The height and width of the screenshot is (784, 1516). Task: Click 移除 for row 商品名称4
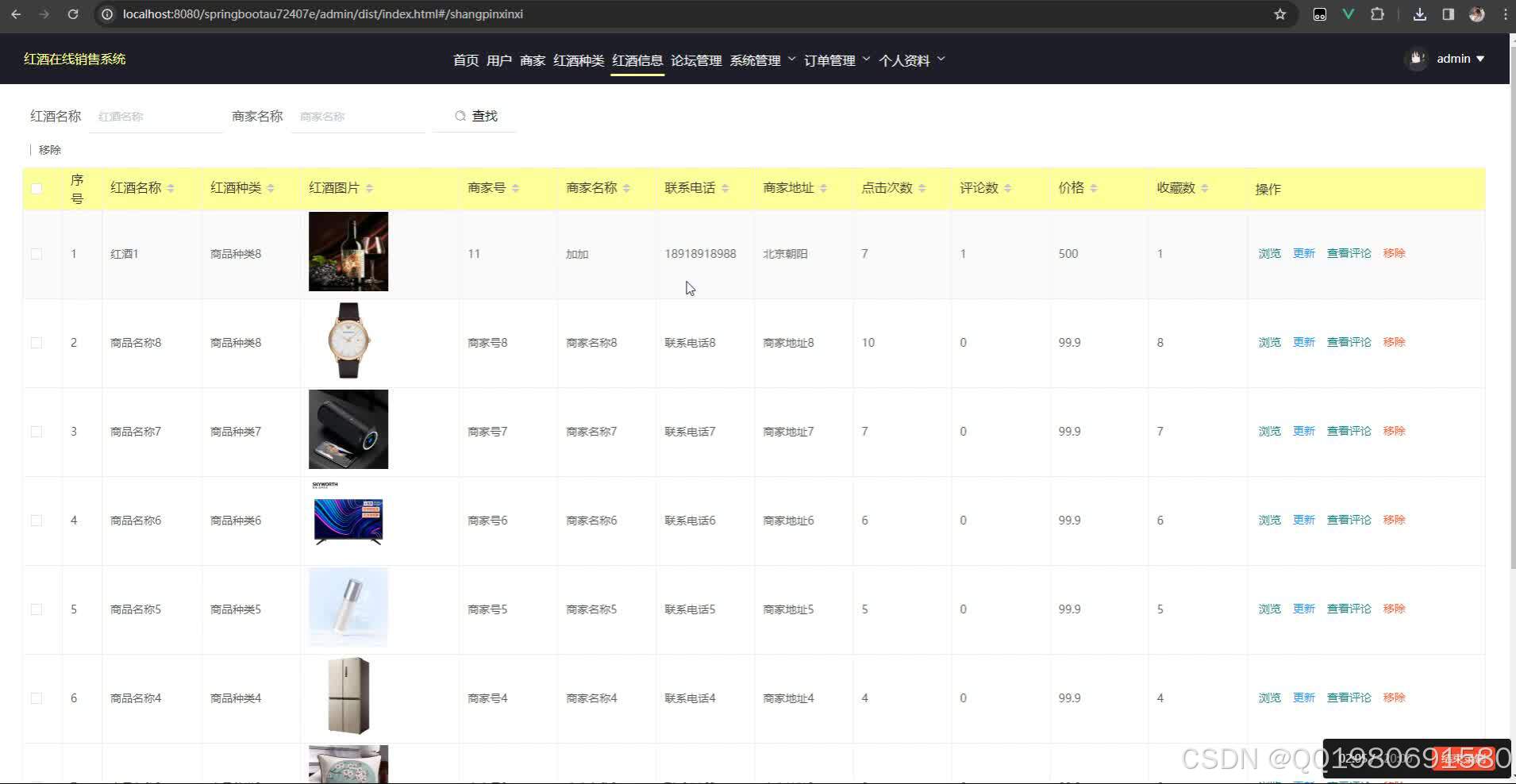tap(1395, 698)
